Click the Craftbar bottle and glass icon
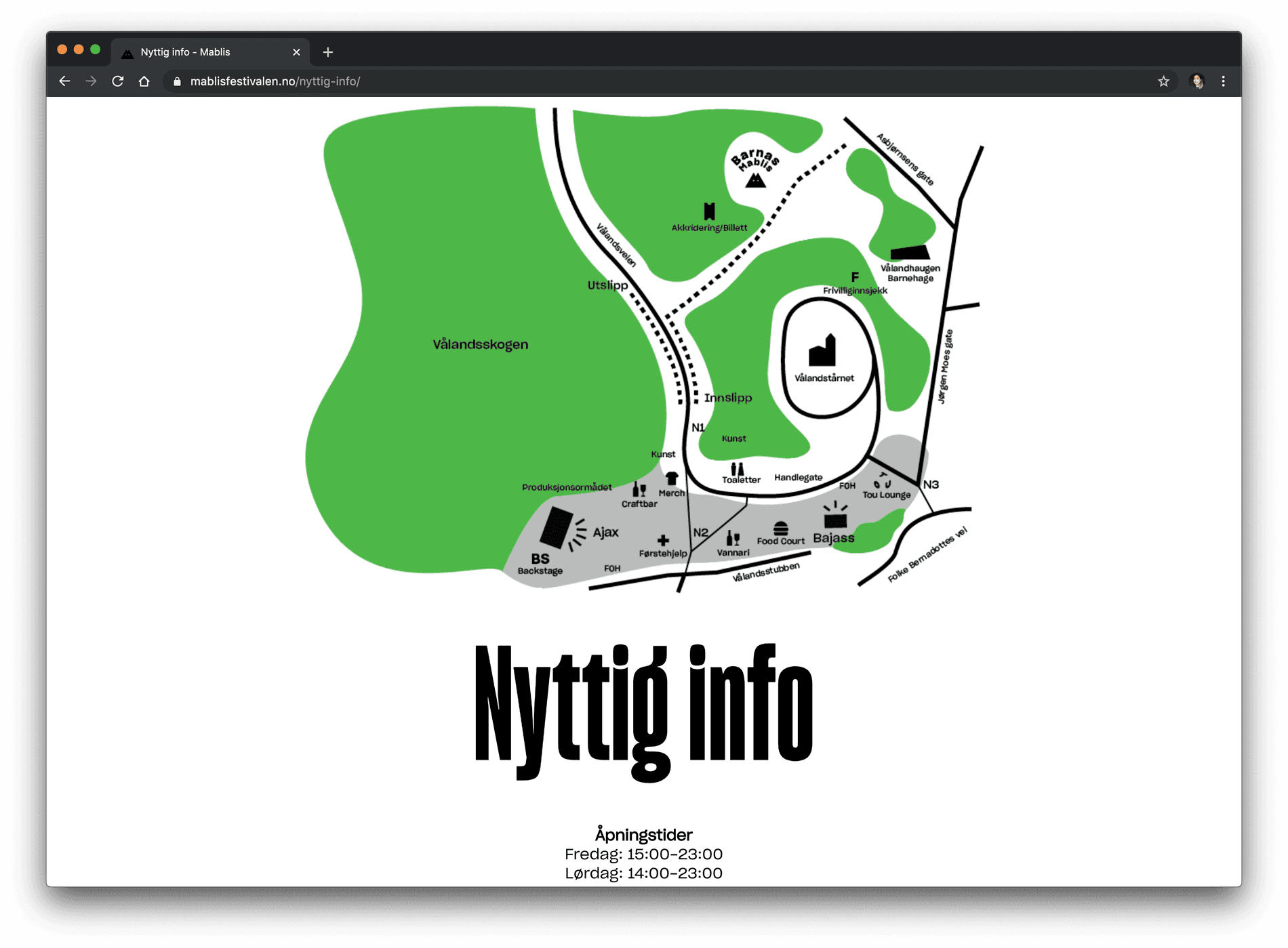 coord(639,490)
